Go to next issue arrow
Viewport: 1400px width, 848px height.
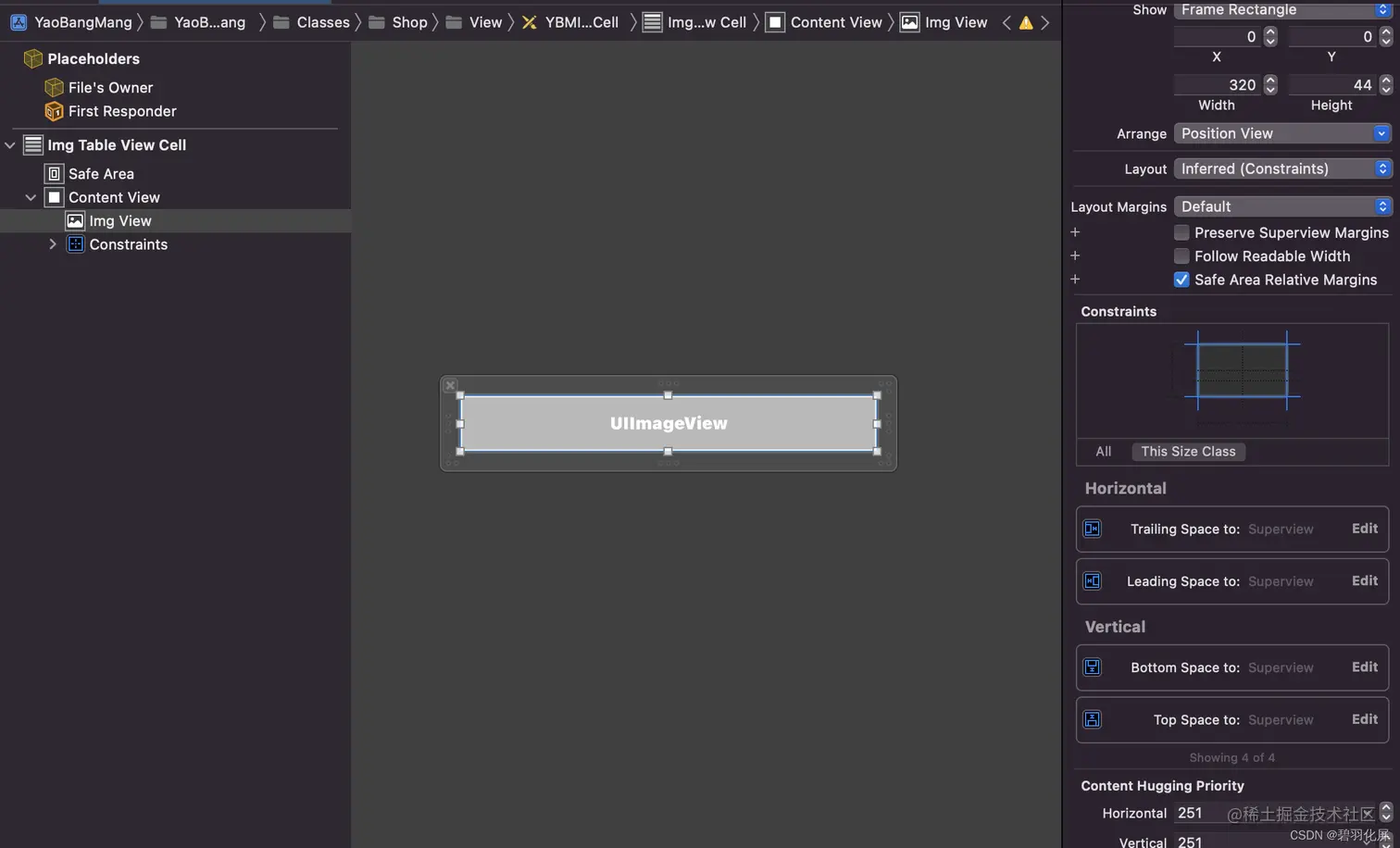tap(1045, 22)
